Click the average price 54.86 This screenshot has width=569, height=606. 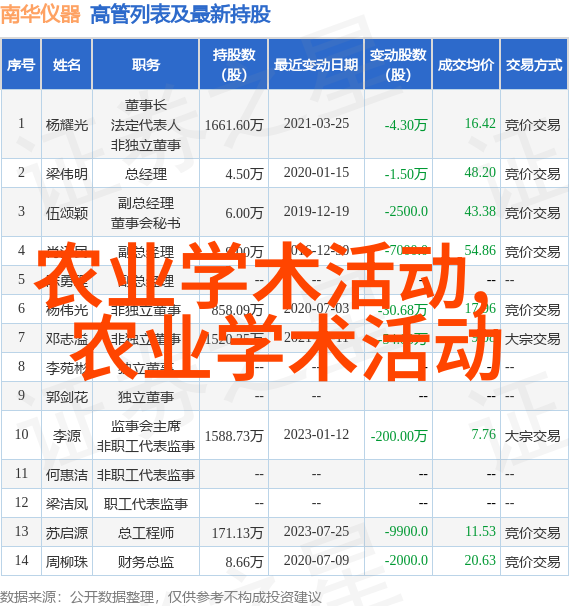[x=480, y=251]
